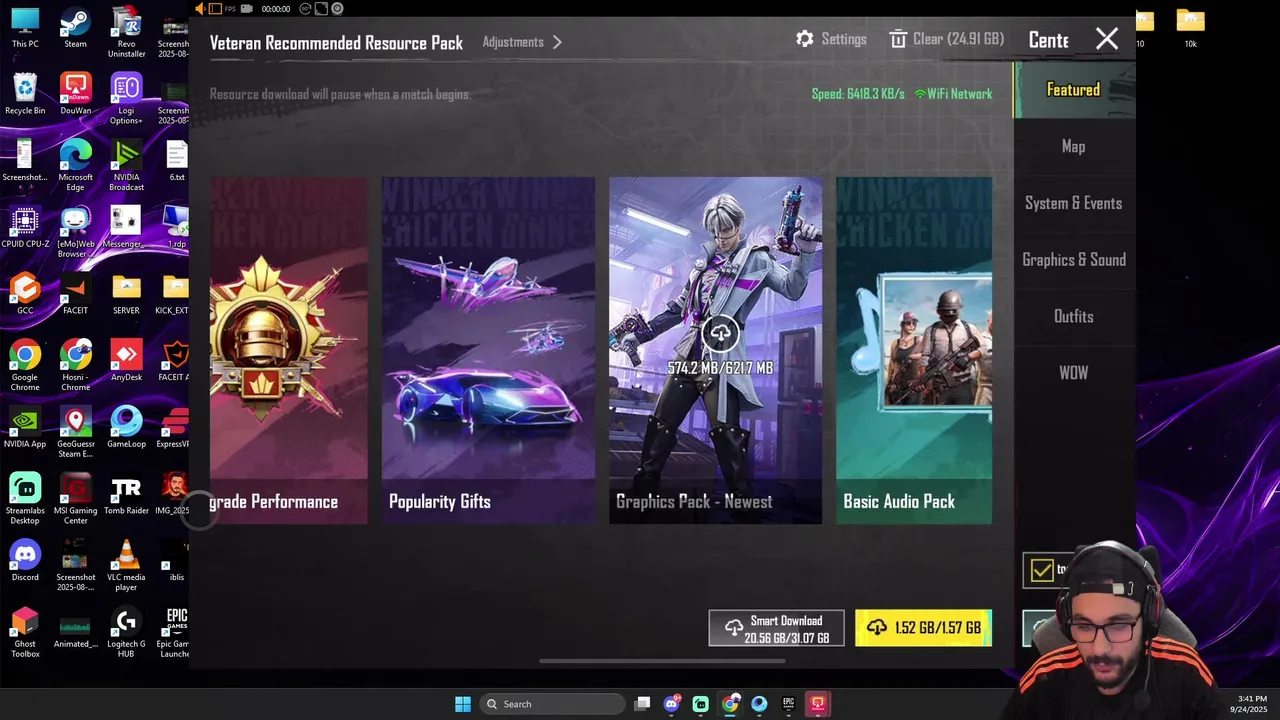Open the System & Events tab
The image size is (1280, 720).
coord(1073,203)
